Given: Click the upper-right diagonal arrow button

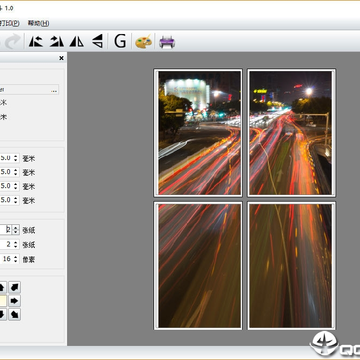Looking at the screenshot, I should pos(14,287).
